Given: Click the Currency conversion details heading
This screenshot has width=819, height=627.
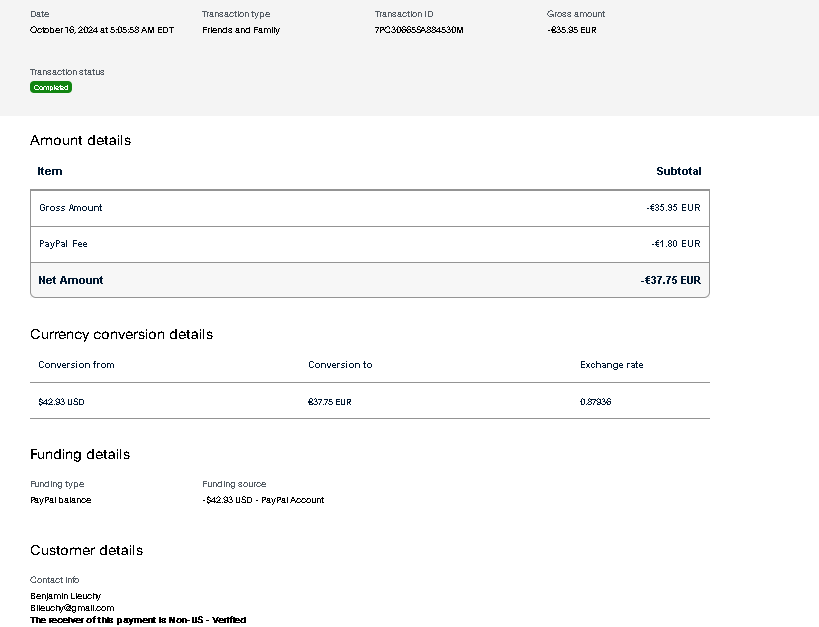Looking at the screenshot, I should [121, 334].
